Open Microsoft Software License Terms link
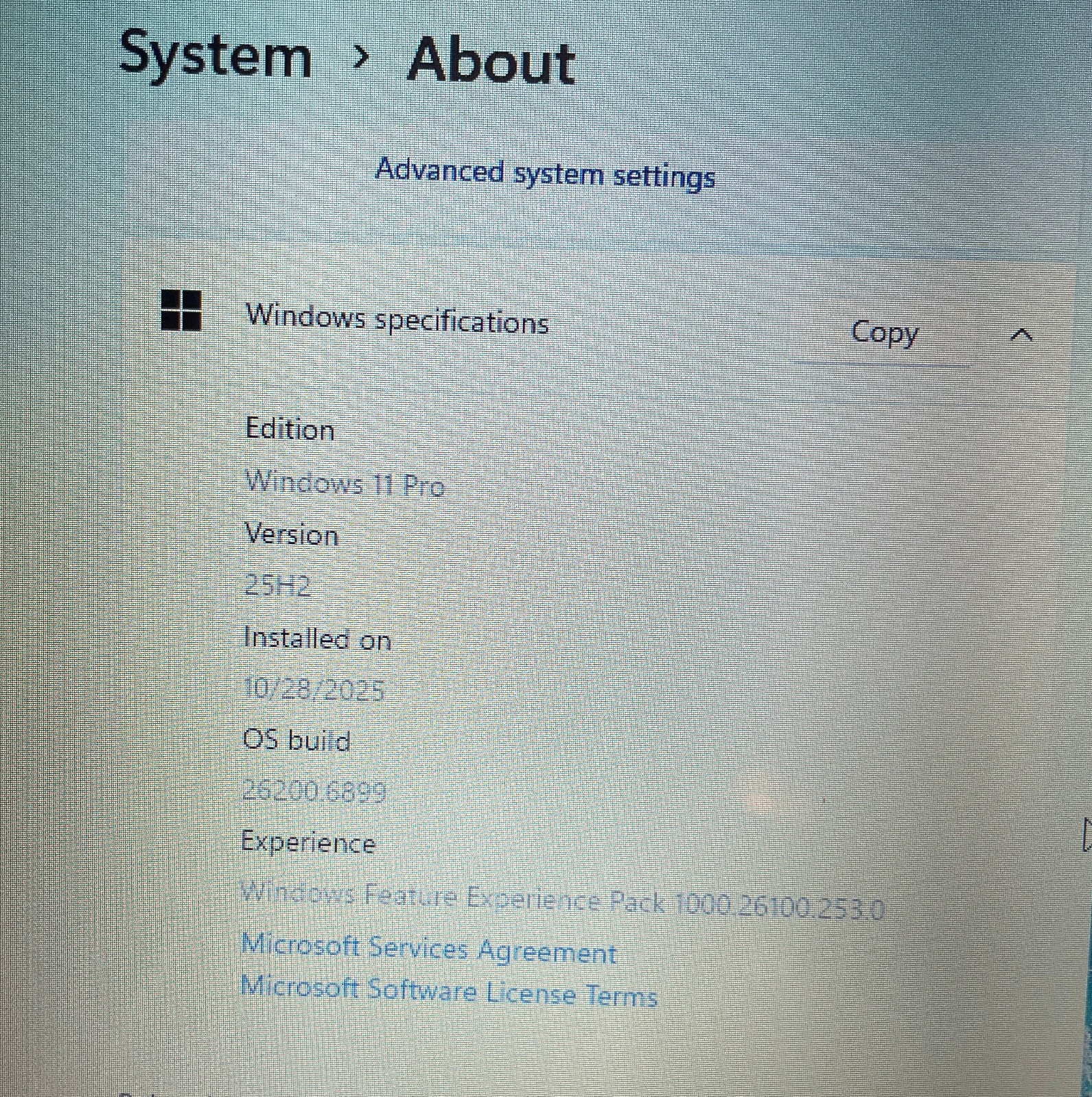Viewport: 1092px width, 1097px height. coord(450,991)
